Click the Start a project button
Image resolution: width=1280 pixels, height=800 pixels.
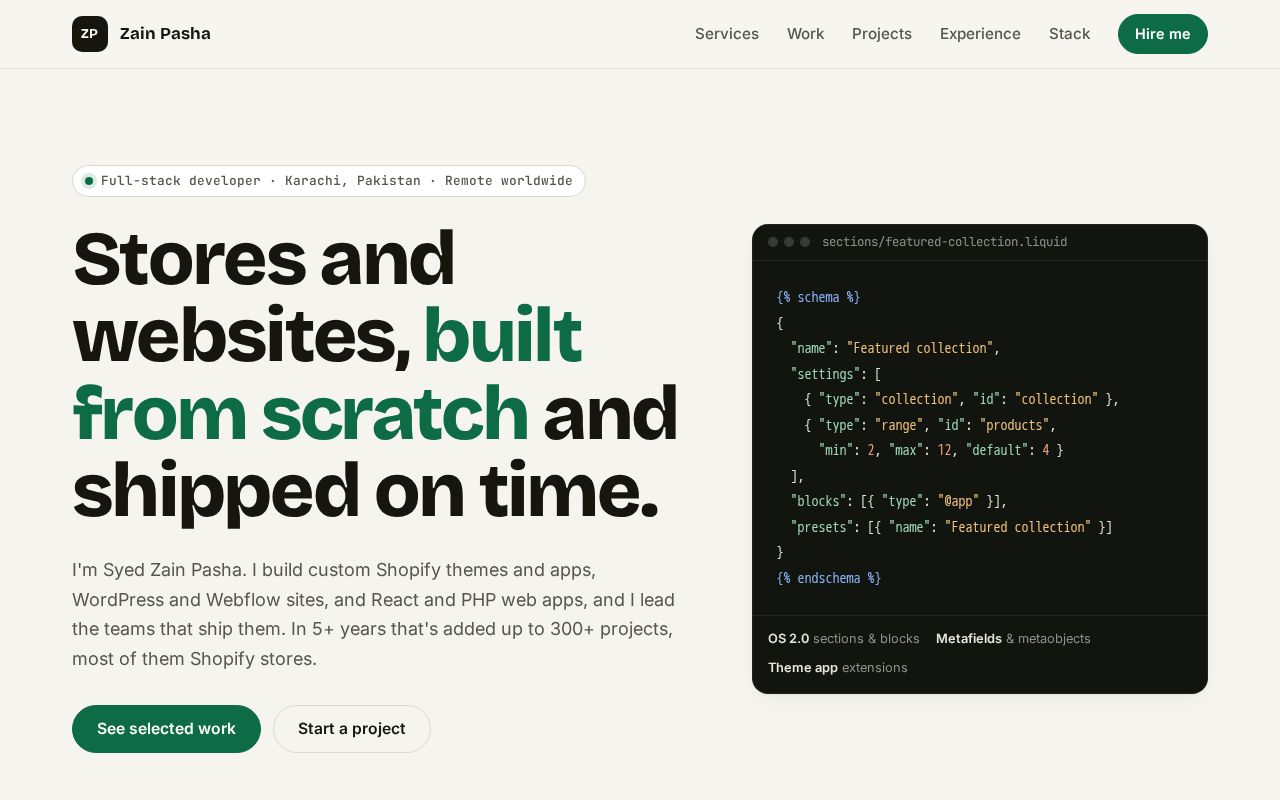pos(352,729)
